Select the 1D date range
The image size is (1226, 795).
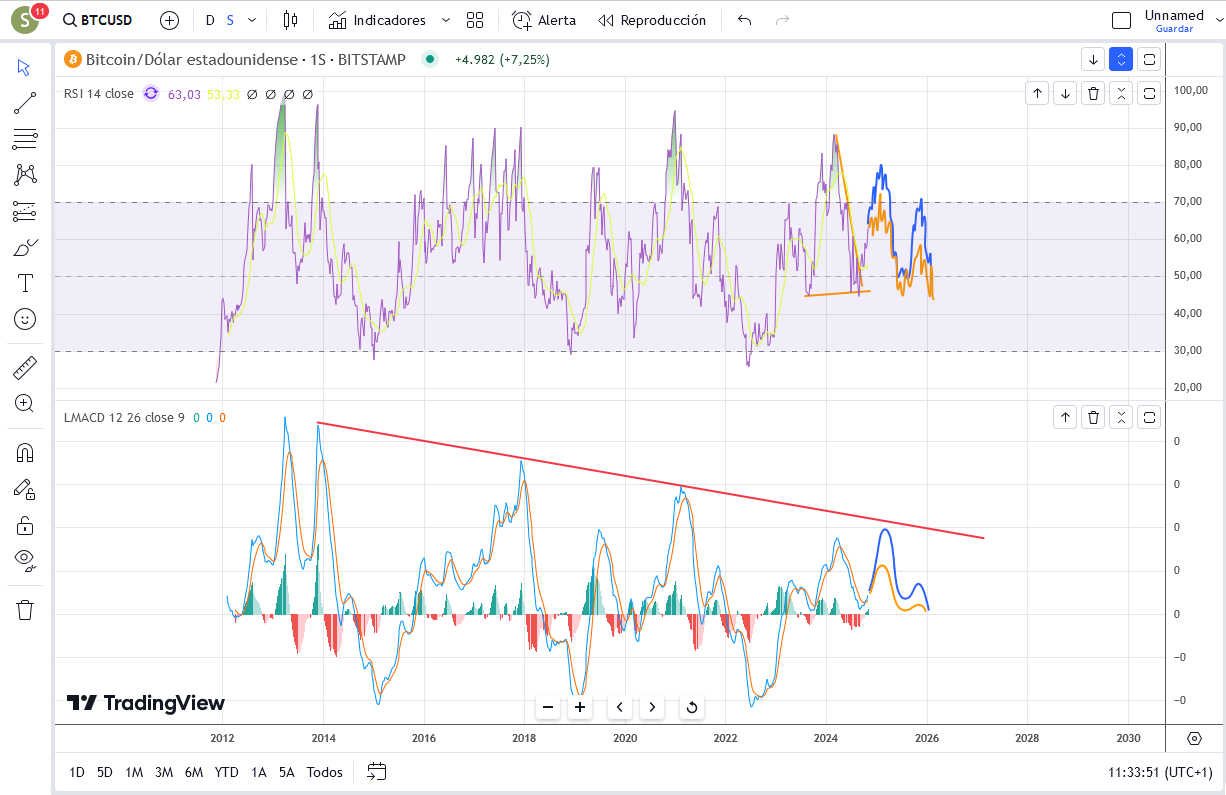click(77, 772)
